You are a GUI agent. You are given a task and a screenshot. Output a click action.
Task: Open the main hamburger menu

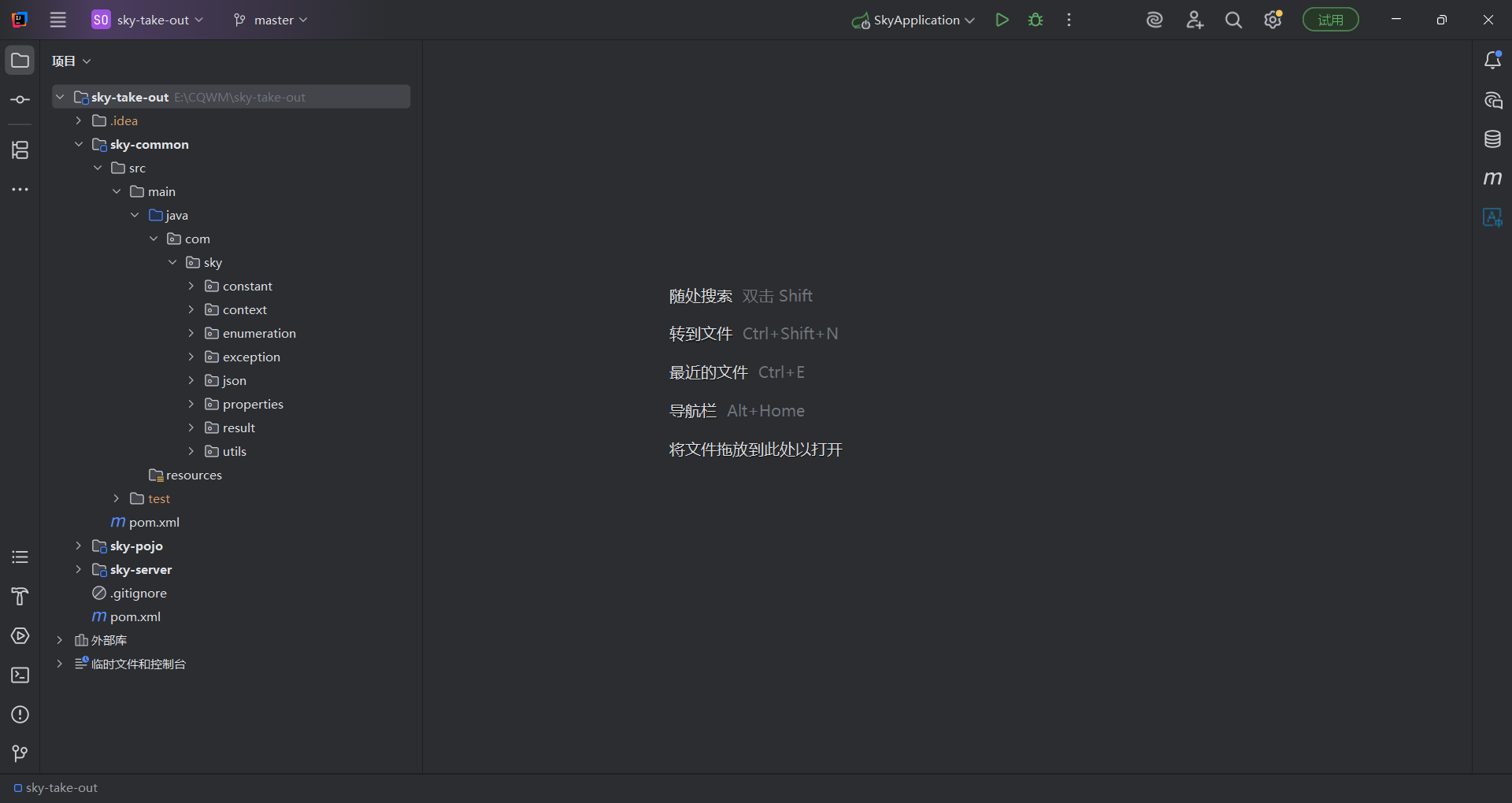[58, 20]
